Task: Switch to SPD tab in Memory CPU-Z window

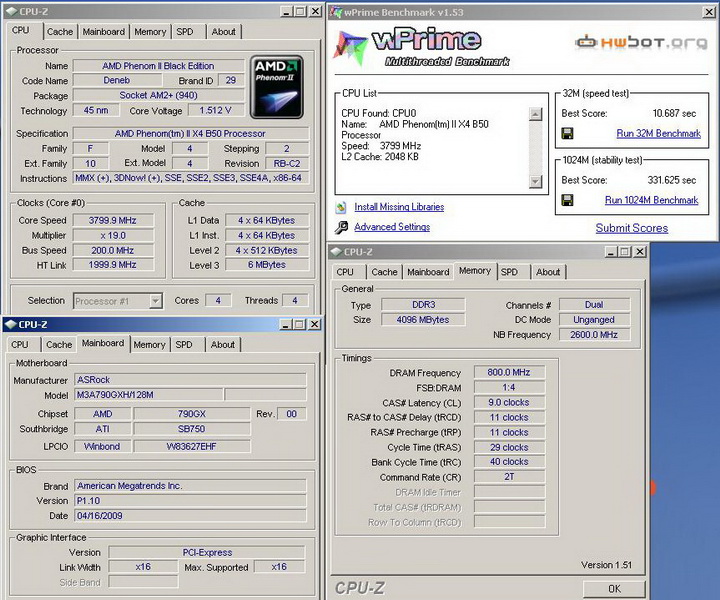Action: tap(509, 272)
